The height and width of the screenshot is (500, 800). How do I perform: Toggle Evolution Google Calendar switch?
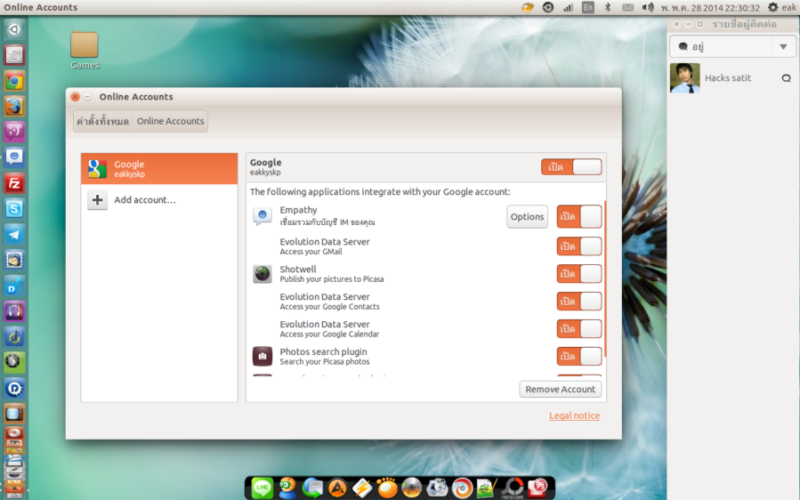click(x=579, y=329)
